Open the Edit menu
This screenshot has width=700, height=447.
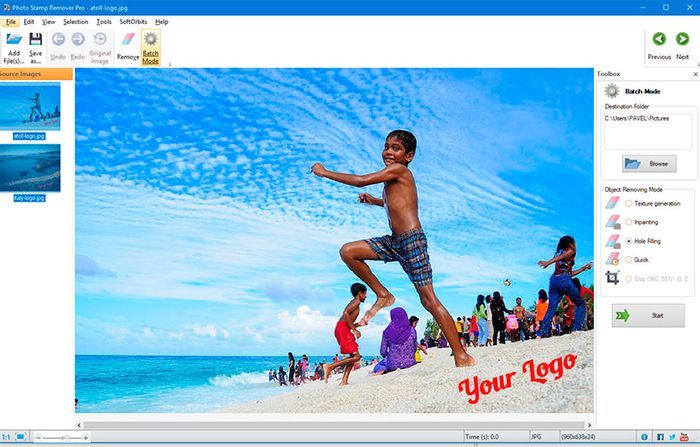(29, 22)
